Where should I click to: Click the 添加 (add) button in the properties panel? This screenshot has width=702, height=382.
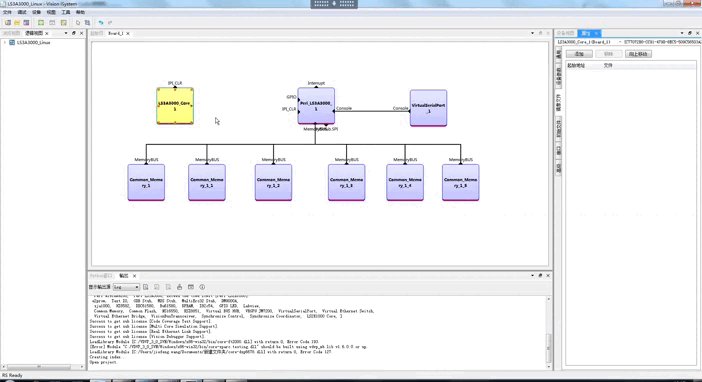click(579, 54)
